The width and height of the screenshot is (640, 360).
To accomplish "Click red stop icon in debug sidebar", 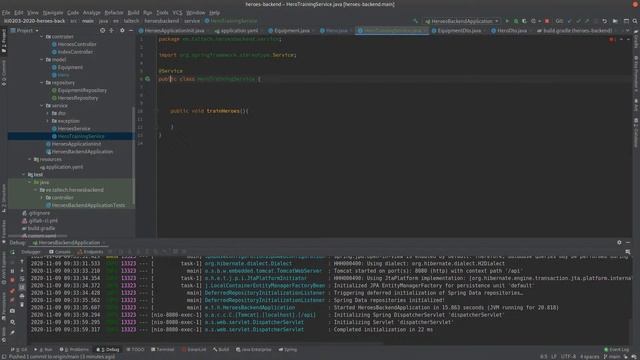I will [12, 280].
